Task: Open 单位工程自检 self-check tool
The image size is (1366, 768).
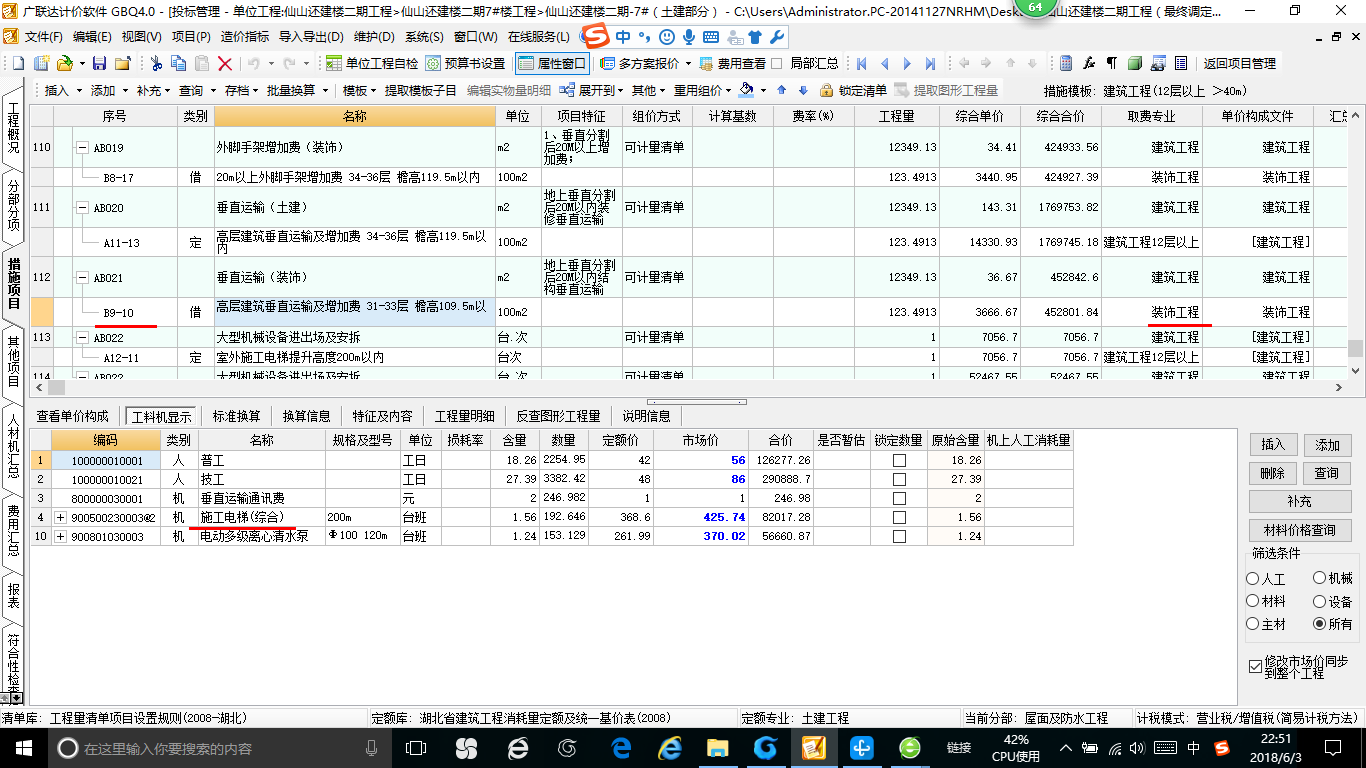Action: (372, 63)
